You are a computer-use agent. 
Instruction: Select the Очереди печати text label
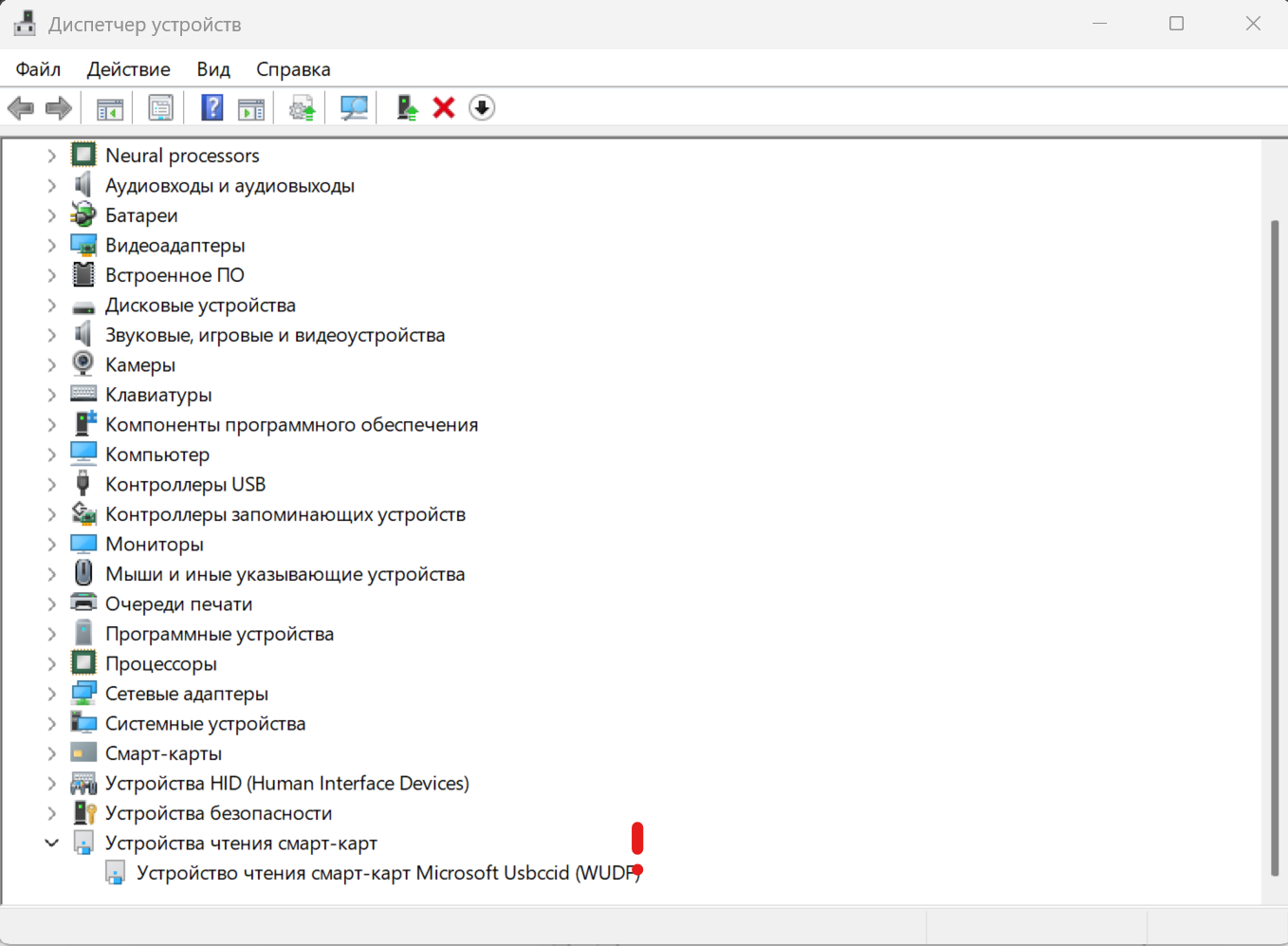178,604
